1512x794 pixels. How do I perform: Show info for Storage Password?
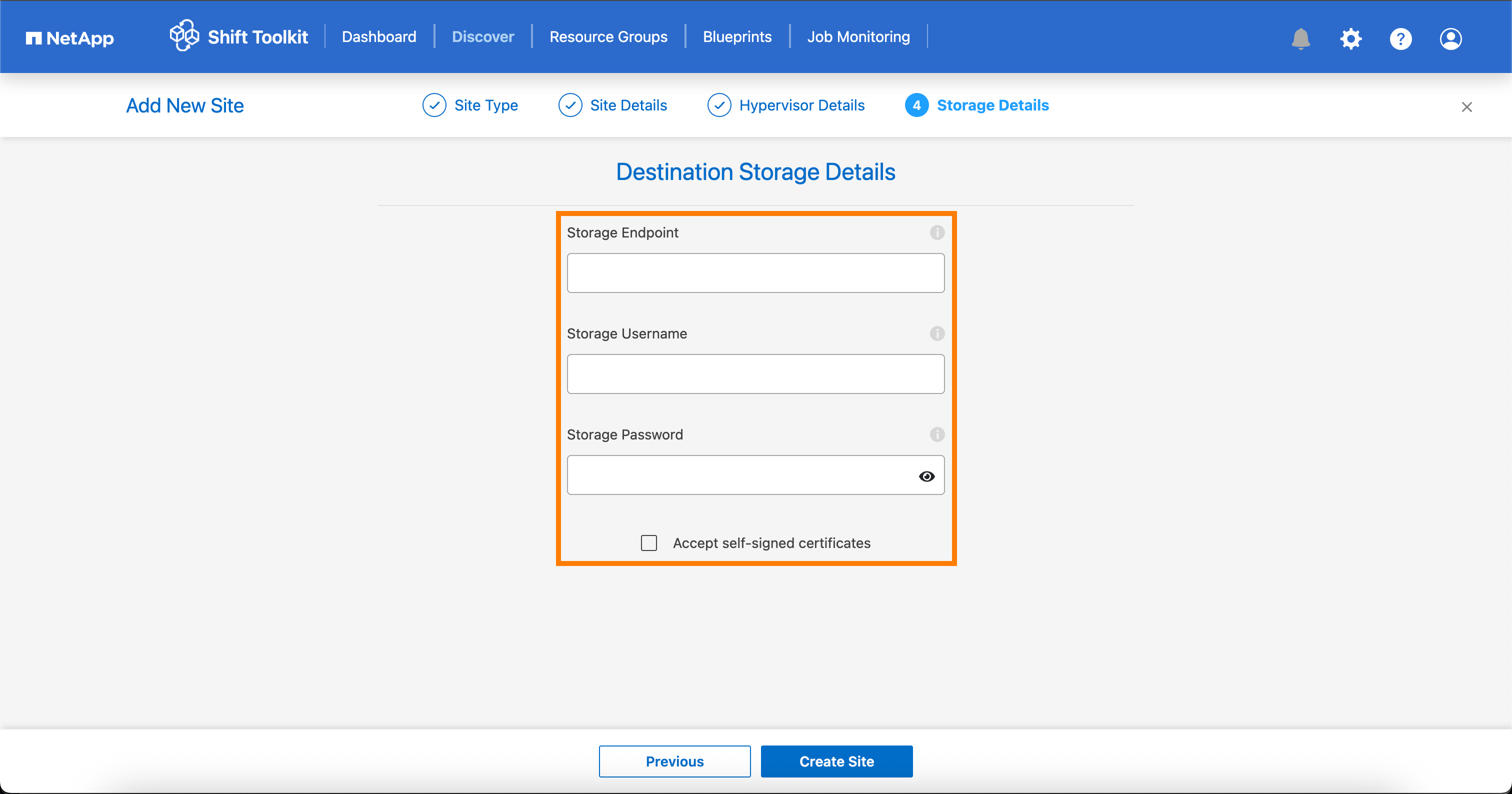(937, 434)
